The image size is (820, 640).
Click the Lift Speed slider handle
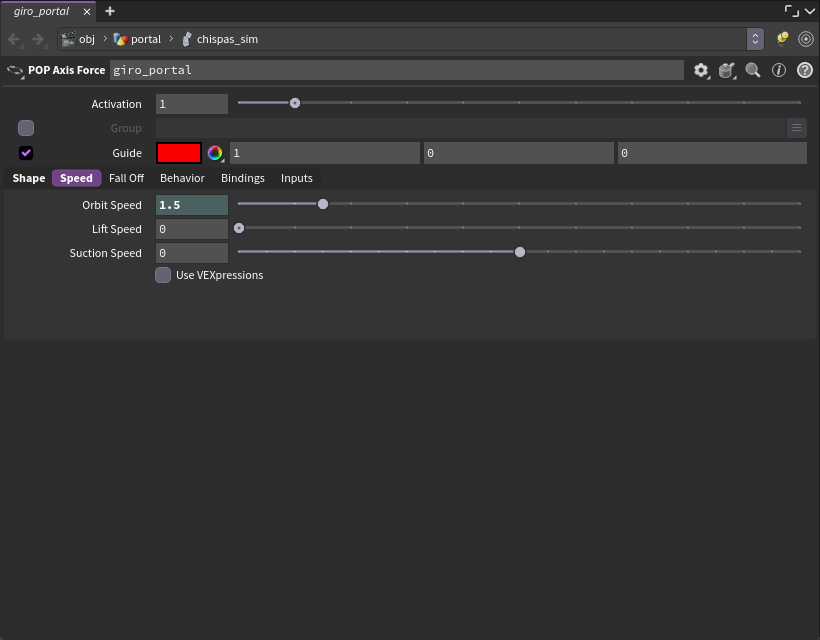point(239,228)
